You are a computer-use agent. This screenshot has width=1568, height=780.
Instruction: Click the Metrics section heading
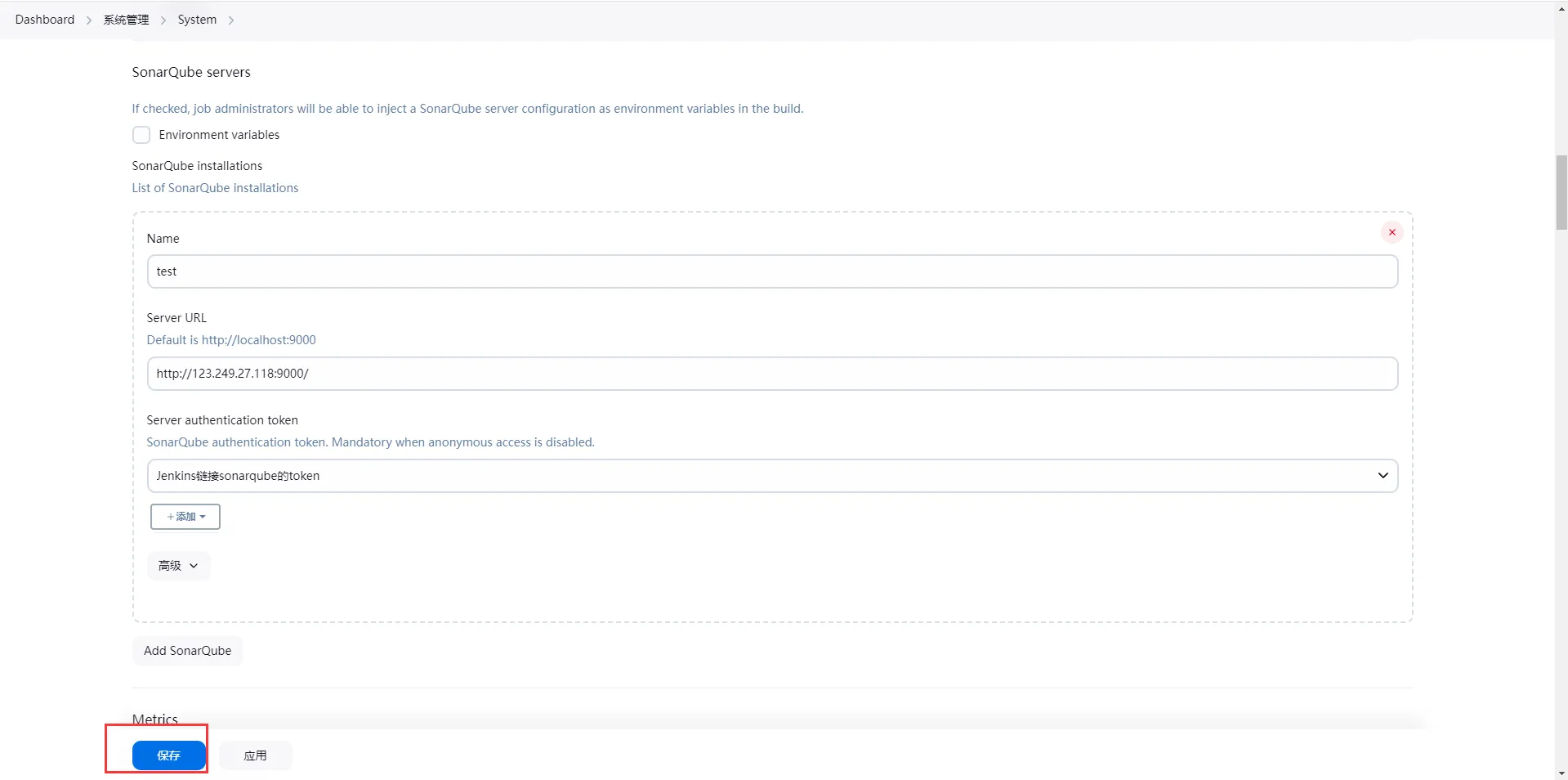click(155, 719)
